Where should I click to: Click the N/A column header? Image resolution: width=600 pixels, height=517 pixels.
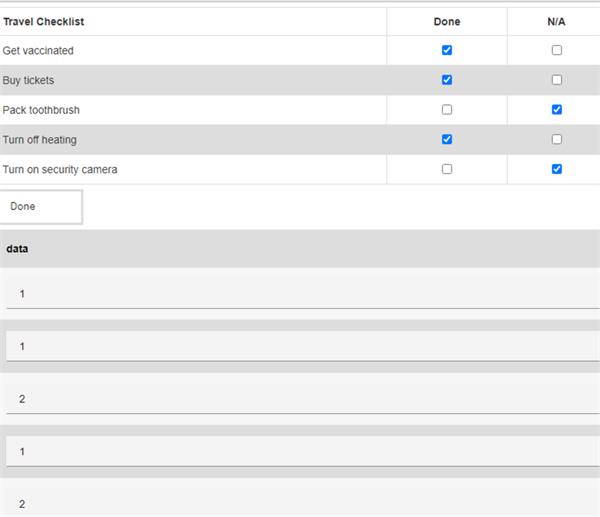pos(556,22)
